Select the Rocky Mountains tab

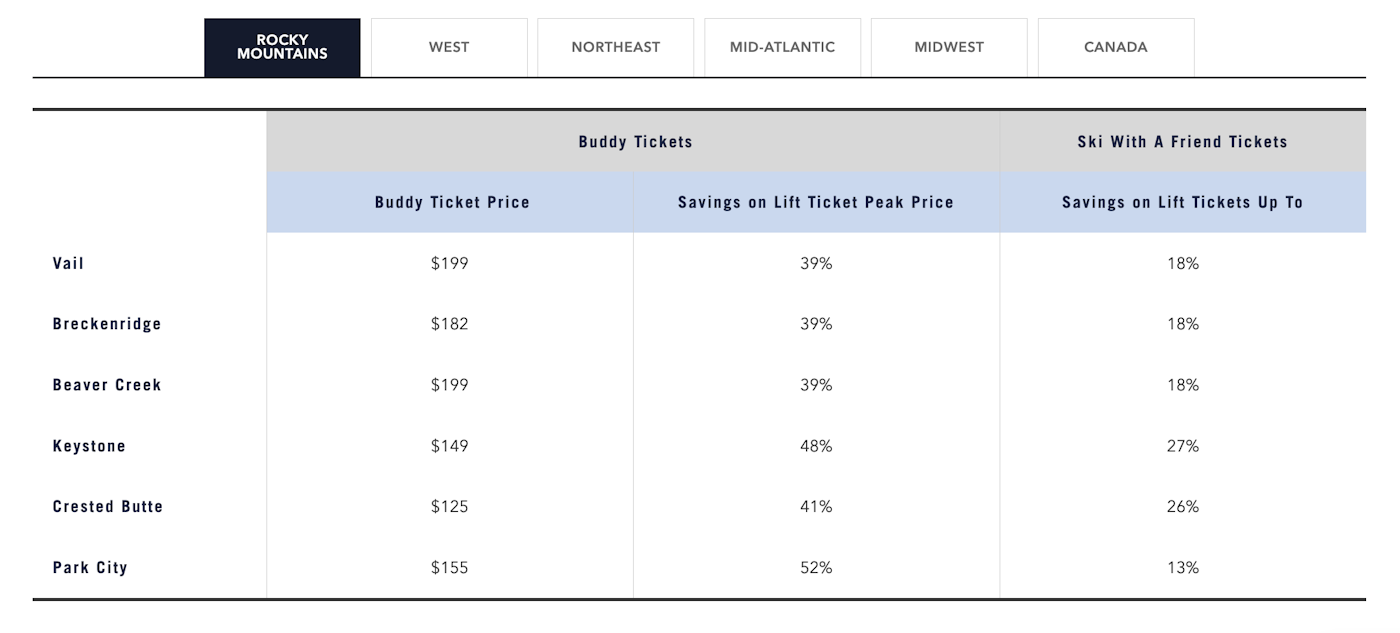click(x=282, y=47)
